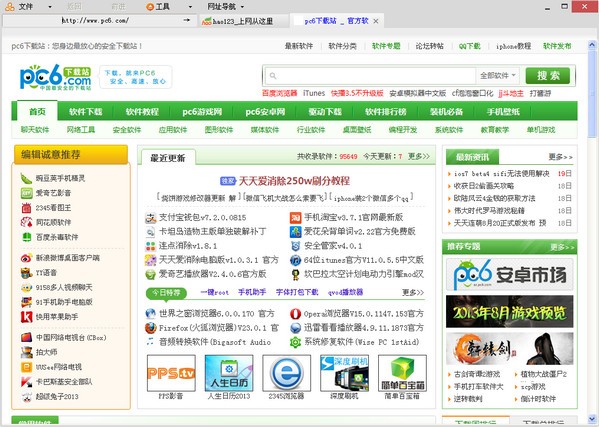
Task: Click the YY语音 icon
Action: pos(26,273)
